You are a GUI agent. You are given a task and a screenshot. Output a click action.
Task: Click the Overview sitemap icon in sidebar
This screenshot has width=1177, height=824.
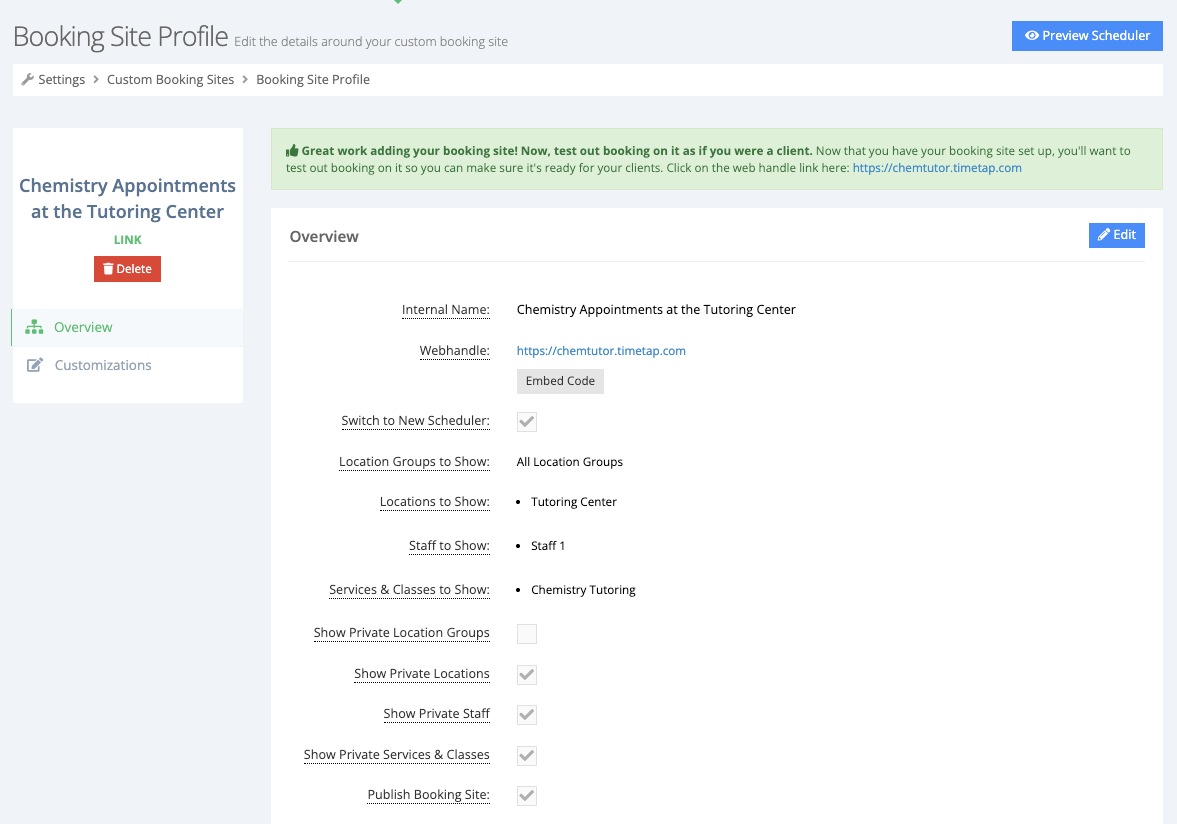coord(34,327)
